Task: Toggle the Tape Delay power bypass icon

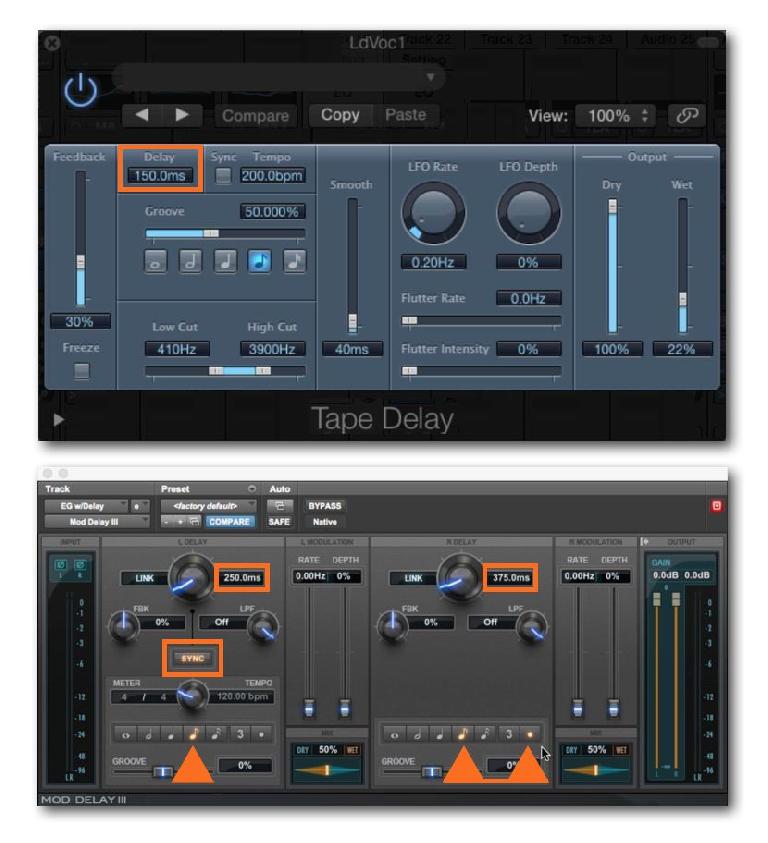Action: pos(81,90)
